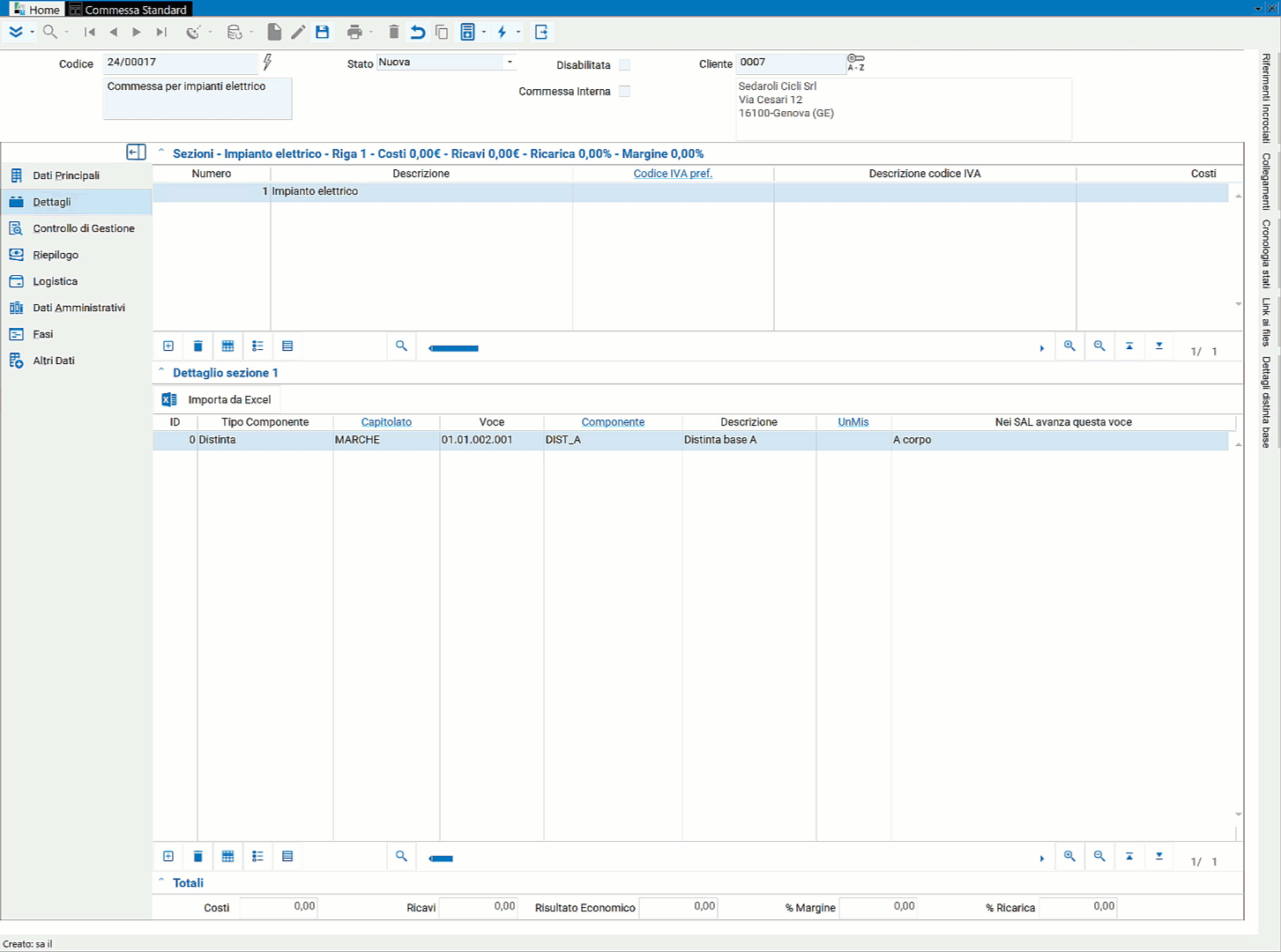The width and height of the screenshot is (1281, 952).
Task: Switch to the Home tab
Action: 36,9
